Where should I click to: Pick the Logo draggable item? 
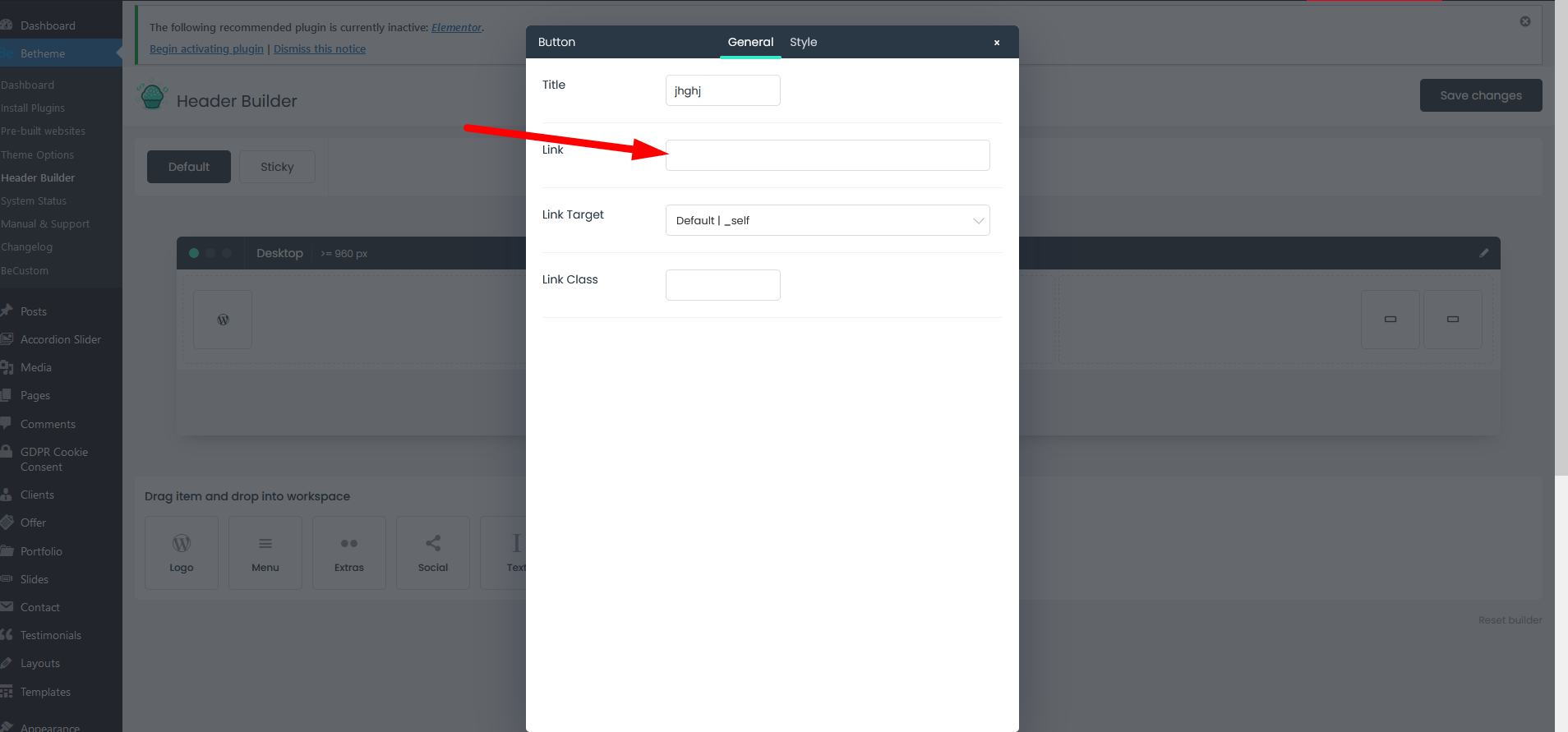(x=182, y=553)
